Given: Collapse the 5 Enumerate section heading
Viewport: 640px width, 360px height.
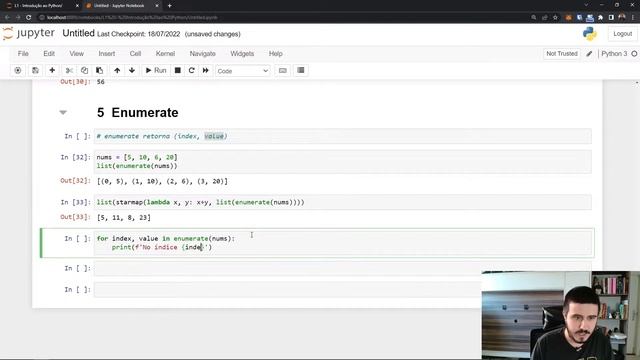Looking at the screenshot, I should coord(63,112).
